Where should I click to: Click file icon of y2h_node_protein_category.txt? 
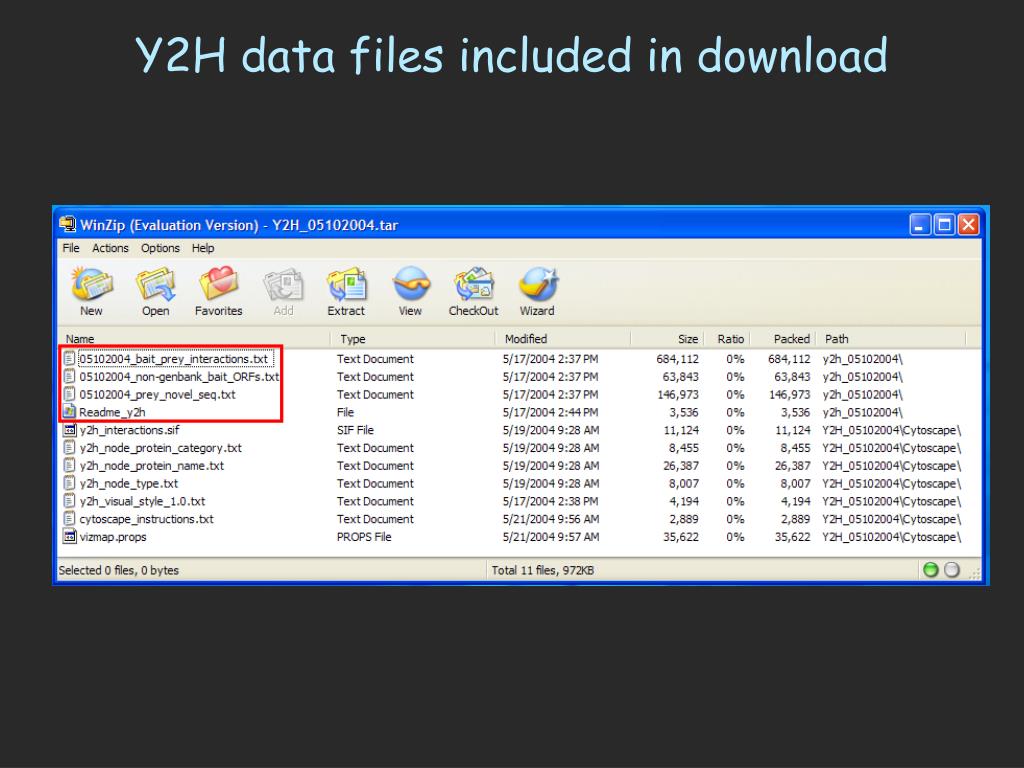(x=69, y=447)
